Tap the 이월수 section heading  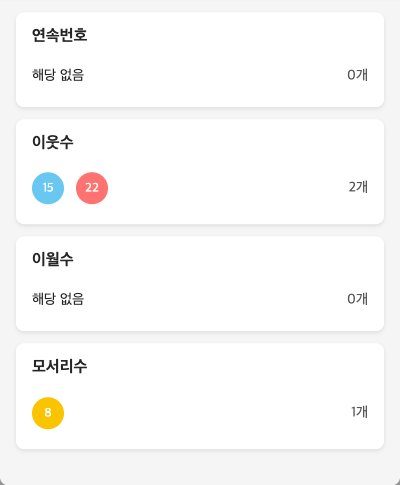53,259
